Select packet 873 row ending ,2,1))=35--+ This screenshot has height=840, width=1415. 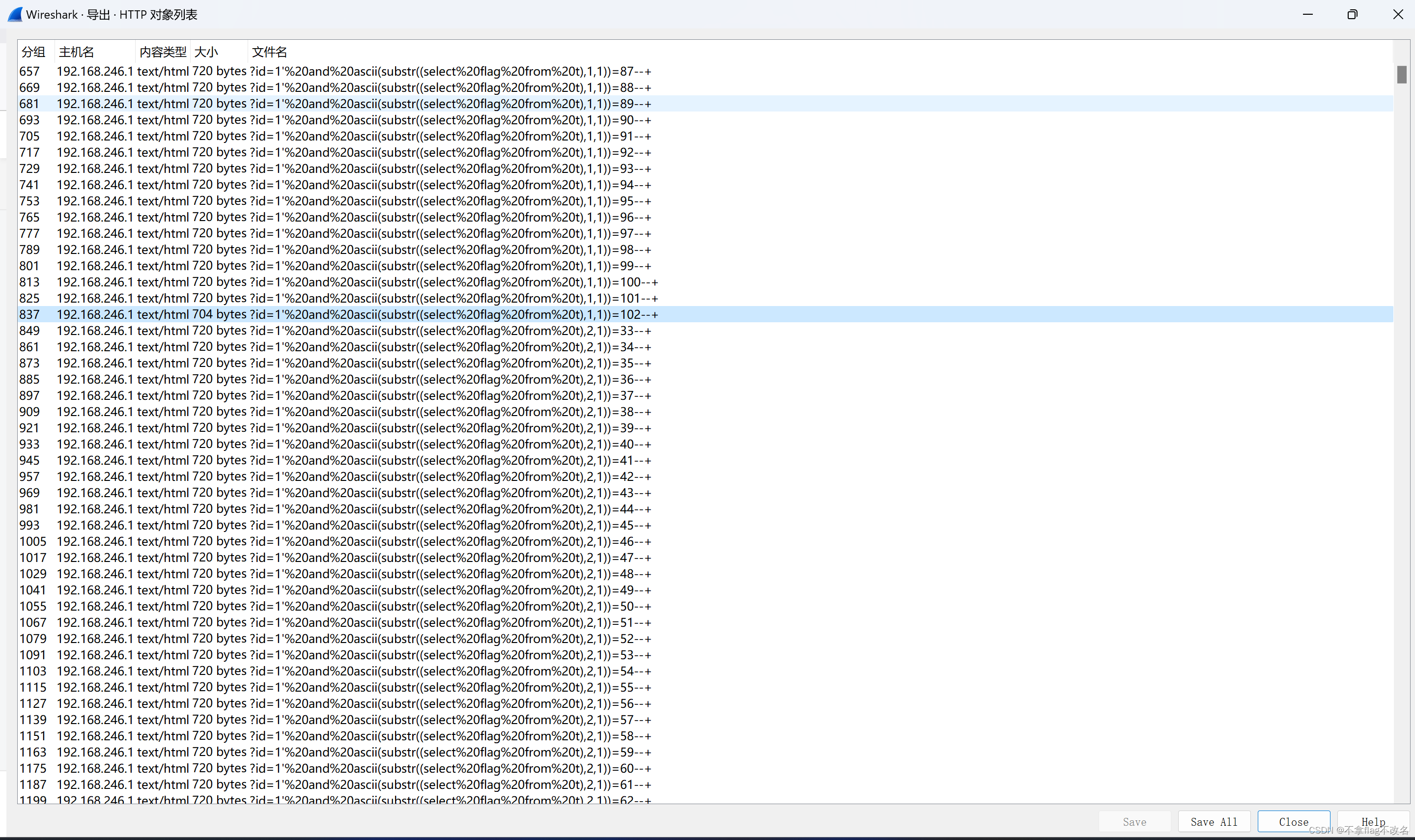(705, 363)
